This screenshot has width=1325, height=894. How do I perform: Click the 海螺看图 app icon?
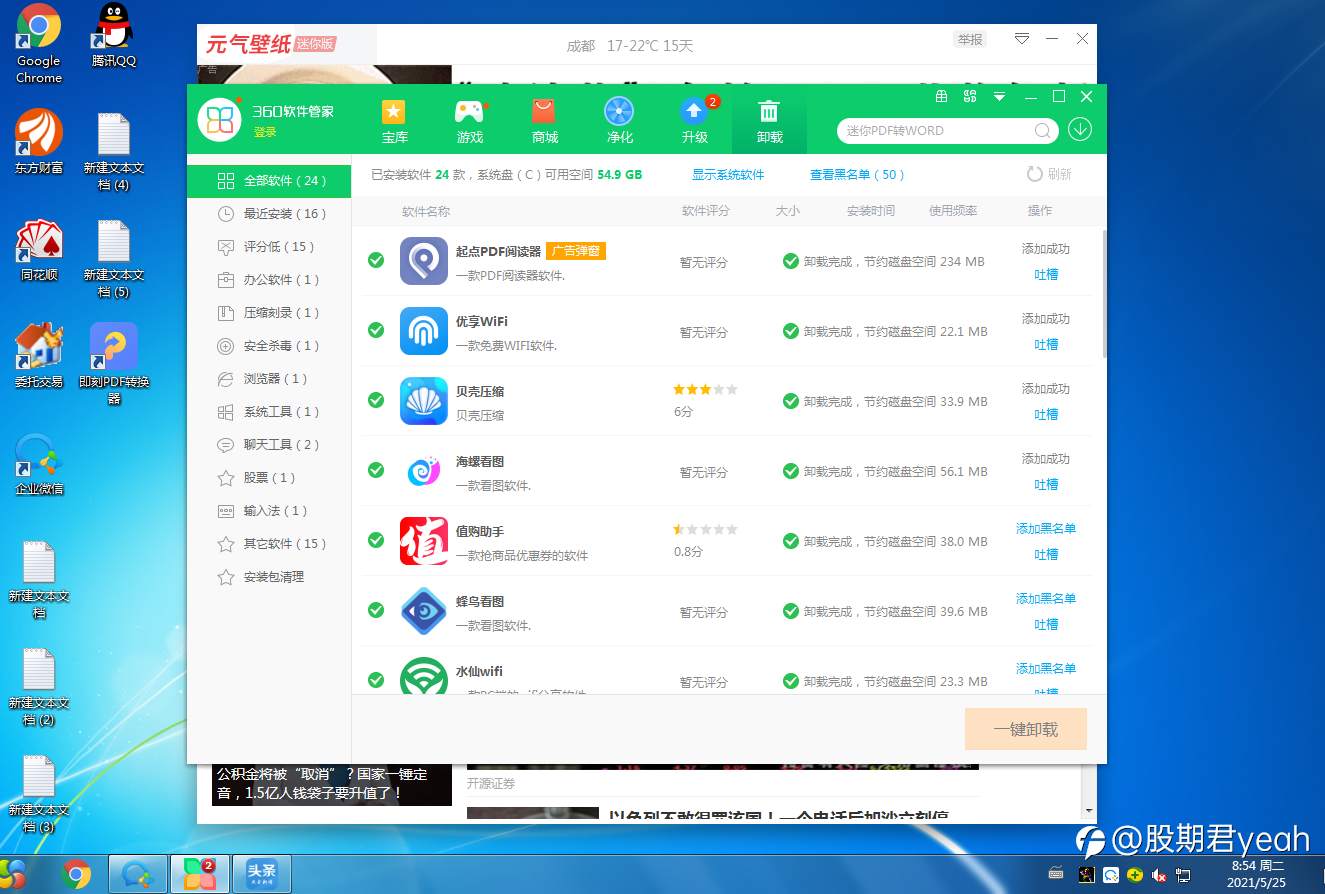[424, 471]
